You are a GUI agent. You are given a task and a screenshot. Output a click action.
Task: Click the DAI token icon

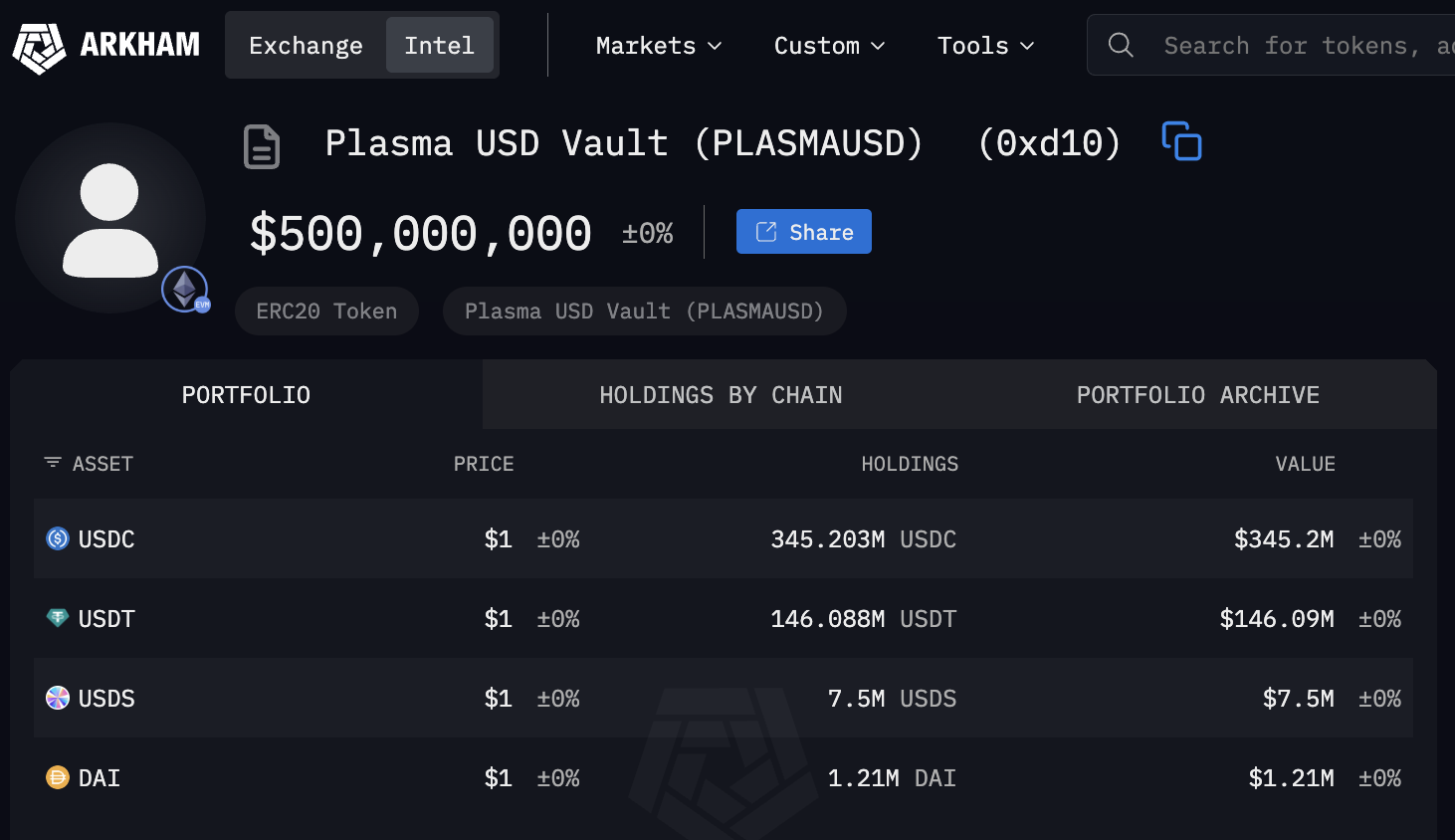57,777
